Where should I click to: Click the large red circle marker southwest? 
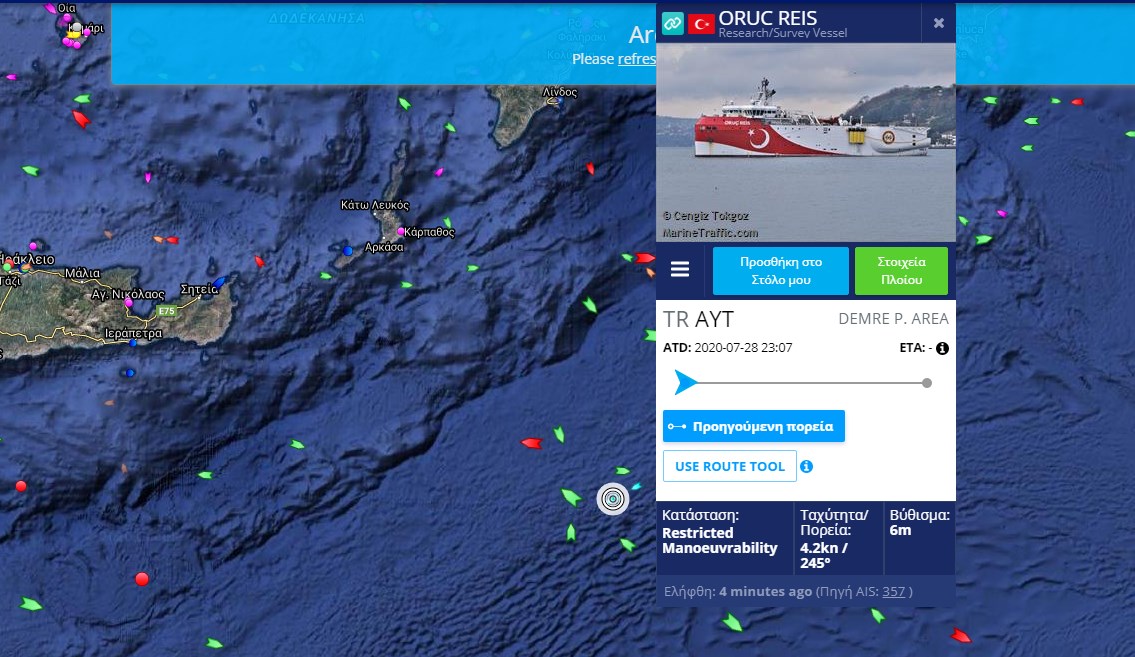[x=142, y=579]
